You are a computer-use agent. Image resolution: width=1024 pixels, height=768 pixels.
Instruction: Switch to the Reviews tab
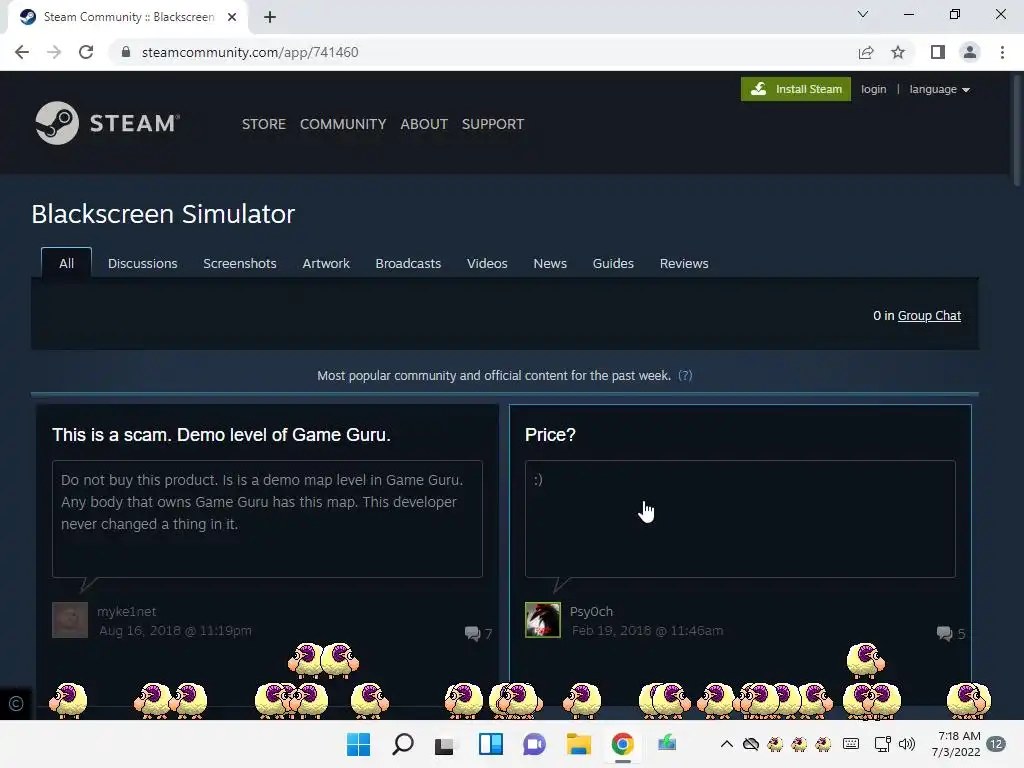click(x=684, y=263)
